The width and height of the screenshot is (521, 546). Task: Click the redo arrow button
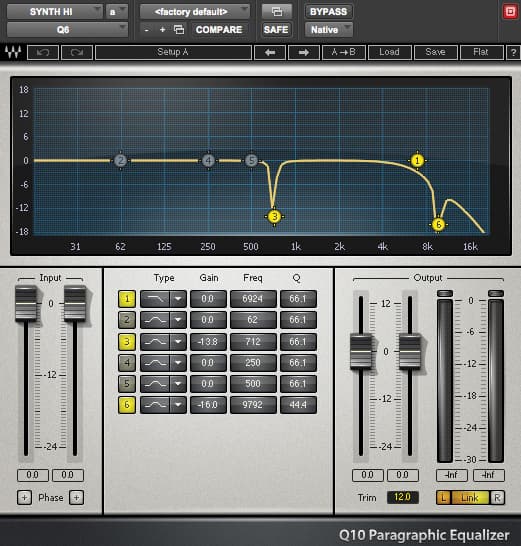77,53
